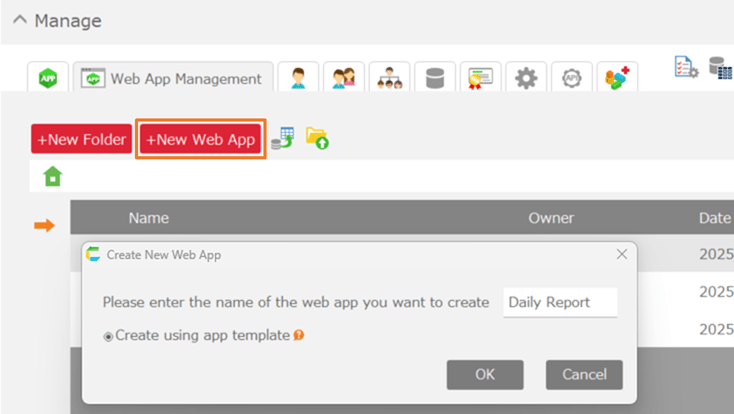Switch to Web App Management tab
The height and width of the screenshot is (414, 734).
click(173, 78)
